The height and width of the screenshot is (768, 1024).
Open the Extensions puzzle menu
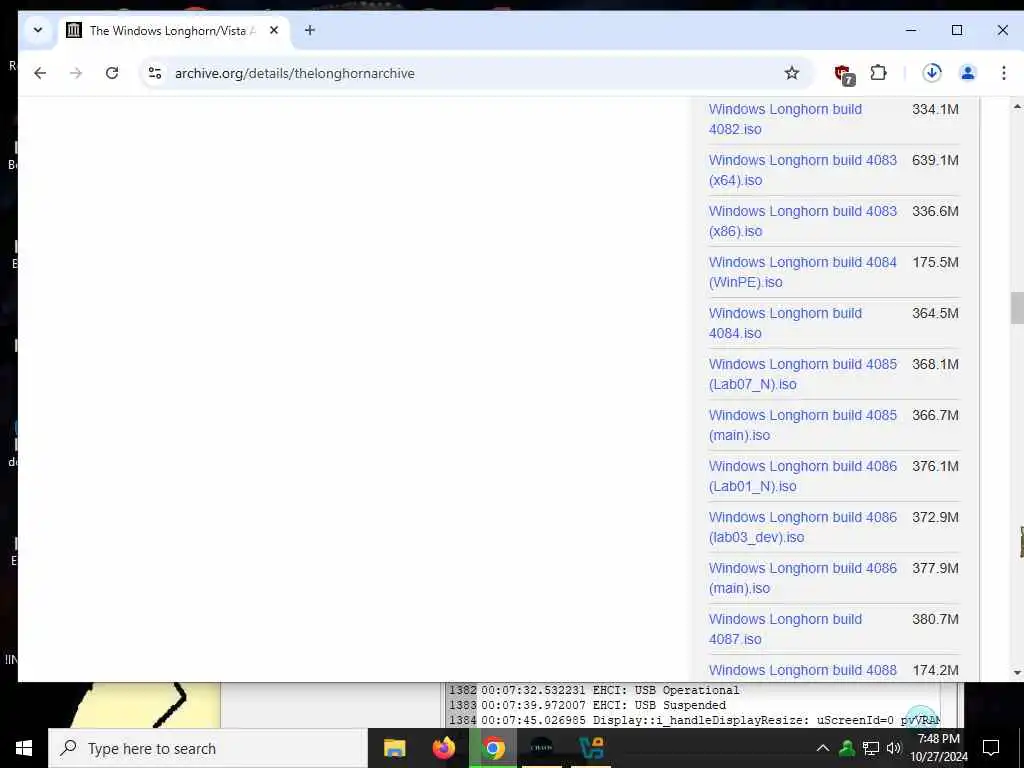(878, 73)
